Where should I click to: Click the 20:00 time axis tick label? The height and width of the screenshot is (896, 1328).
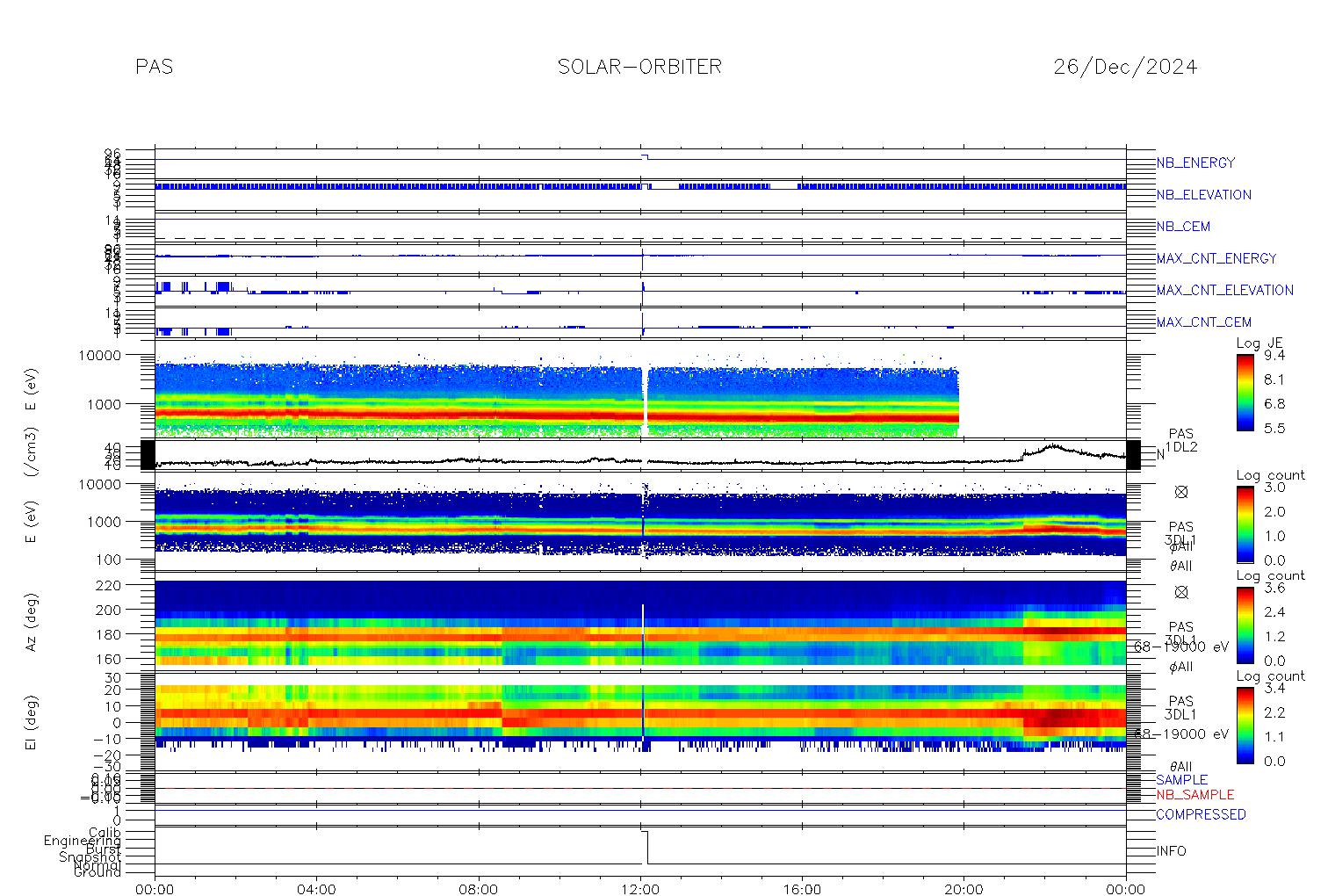pyautogui.click(x=964, y=889)
